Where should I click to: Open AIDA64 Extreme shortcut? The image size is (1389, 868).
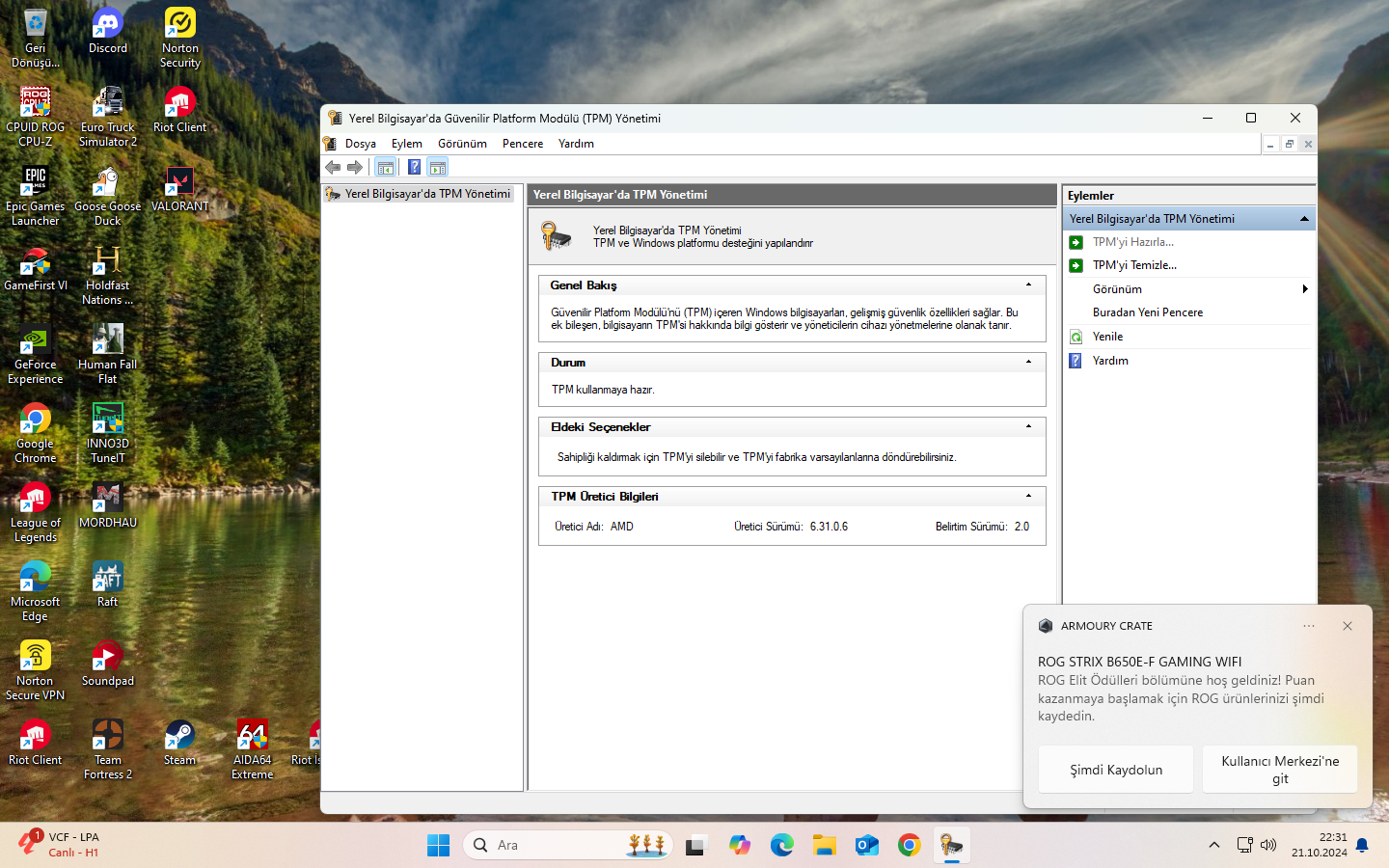tap(253, 749)
